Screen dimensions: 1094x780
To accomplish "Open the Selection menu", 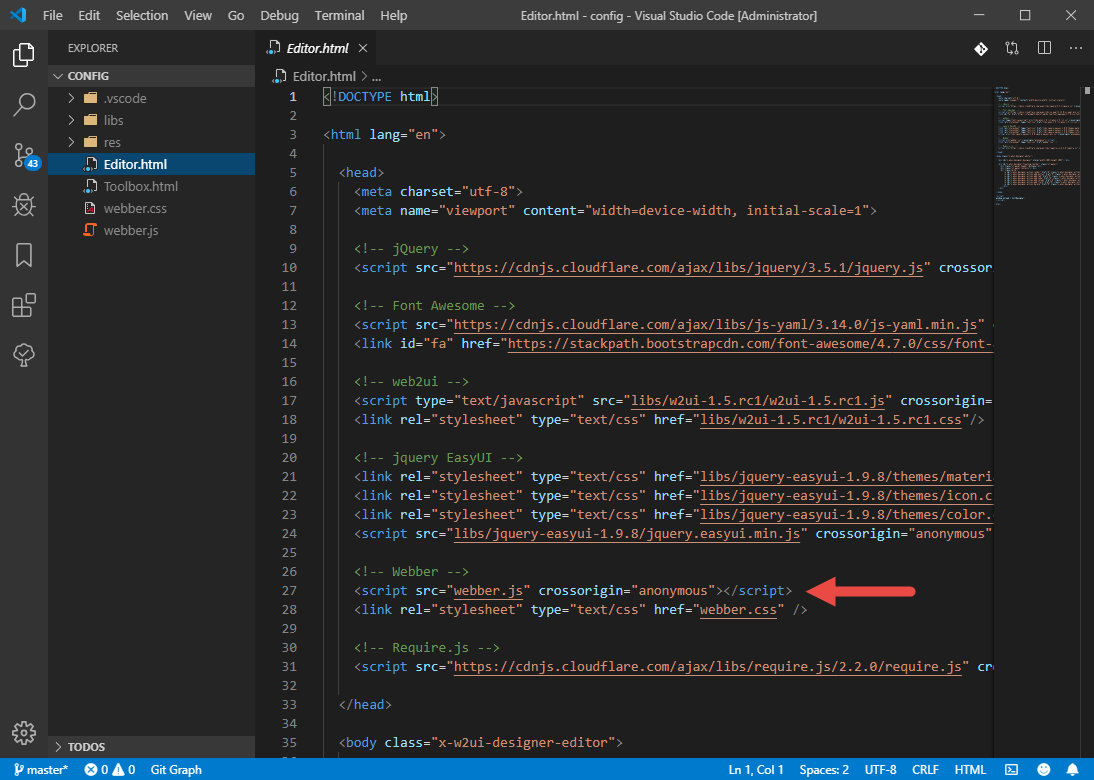I will pyautogui.click(x=142, y=15).
